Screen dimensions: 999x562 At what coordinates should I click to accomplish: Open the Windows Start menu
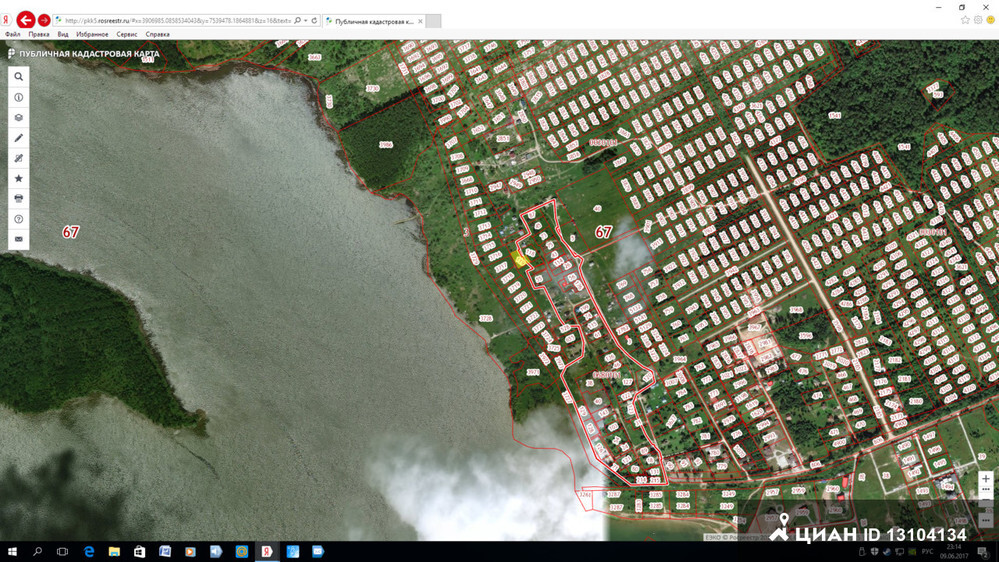tap(12, 552)
